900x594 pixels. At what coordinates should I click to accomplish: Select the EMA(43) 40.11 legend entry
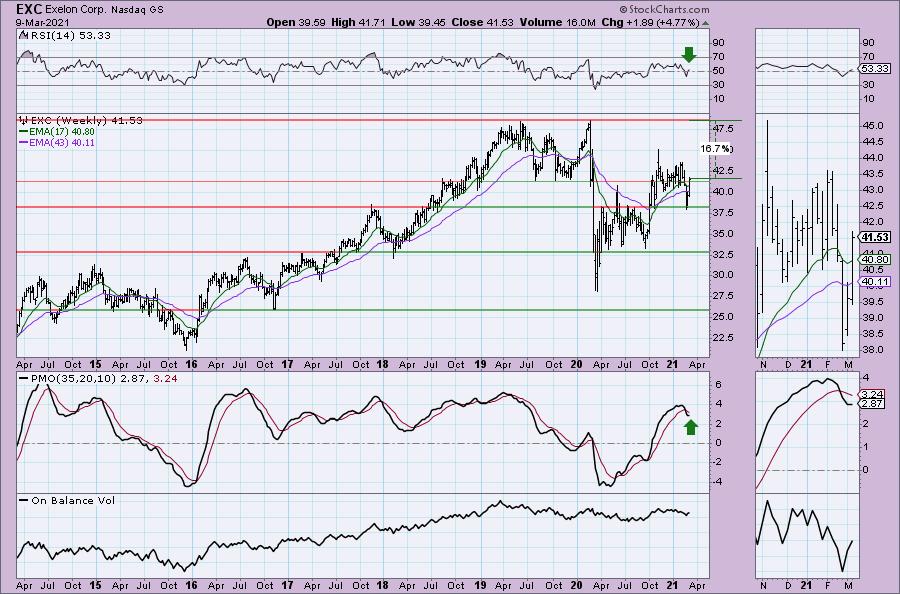[x=62, y=142]
